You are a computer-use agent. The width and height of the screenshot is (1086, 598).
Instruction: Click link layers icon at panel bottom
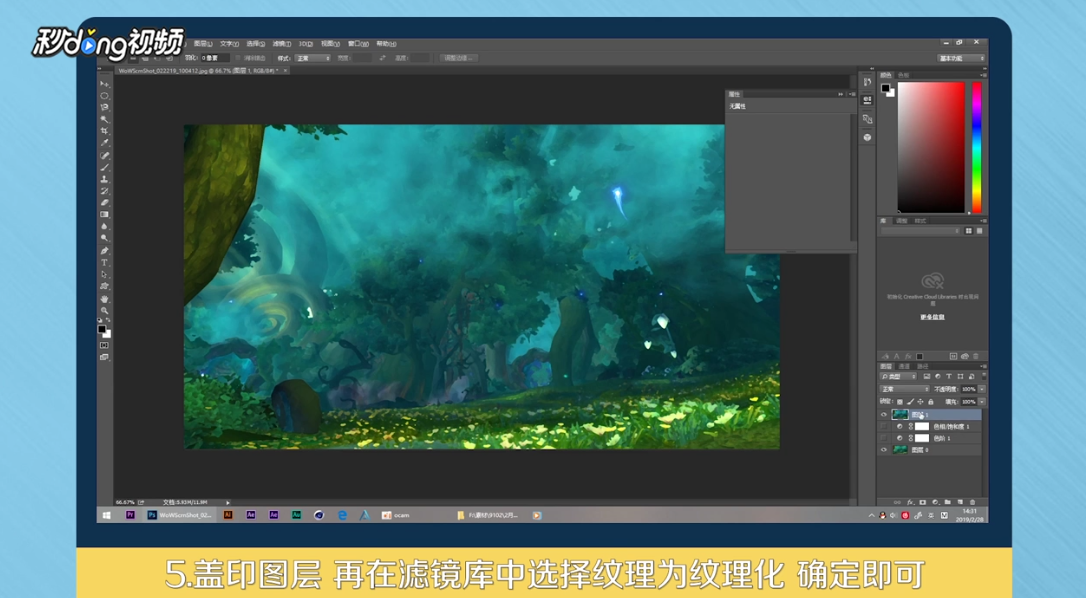click(x=897, y=502)
